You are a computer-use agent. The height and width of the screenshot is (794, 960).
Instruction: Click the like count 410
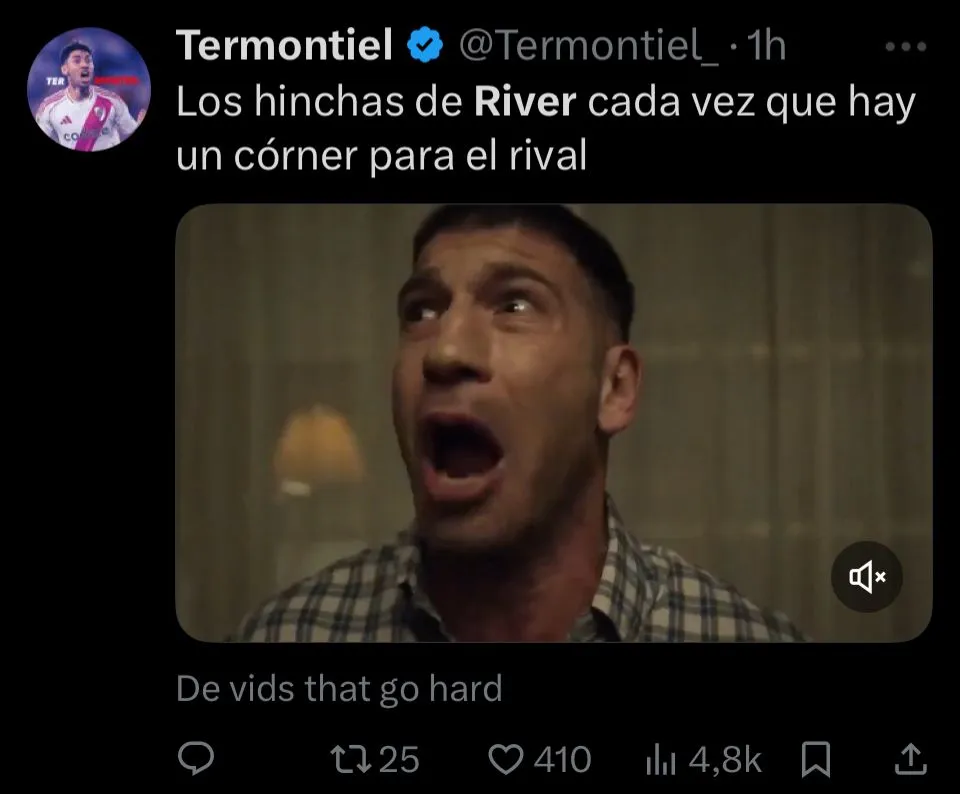coord(562,760)
